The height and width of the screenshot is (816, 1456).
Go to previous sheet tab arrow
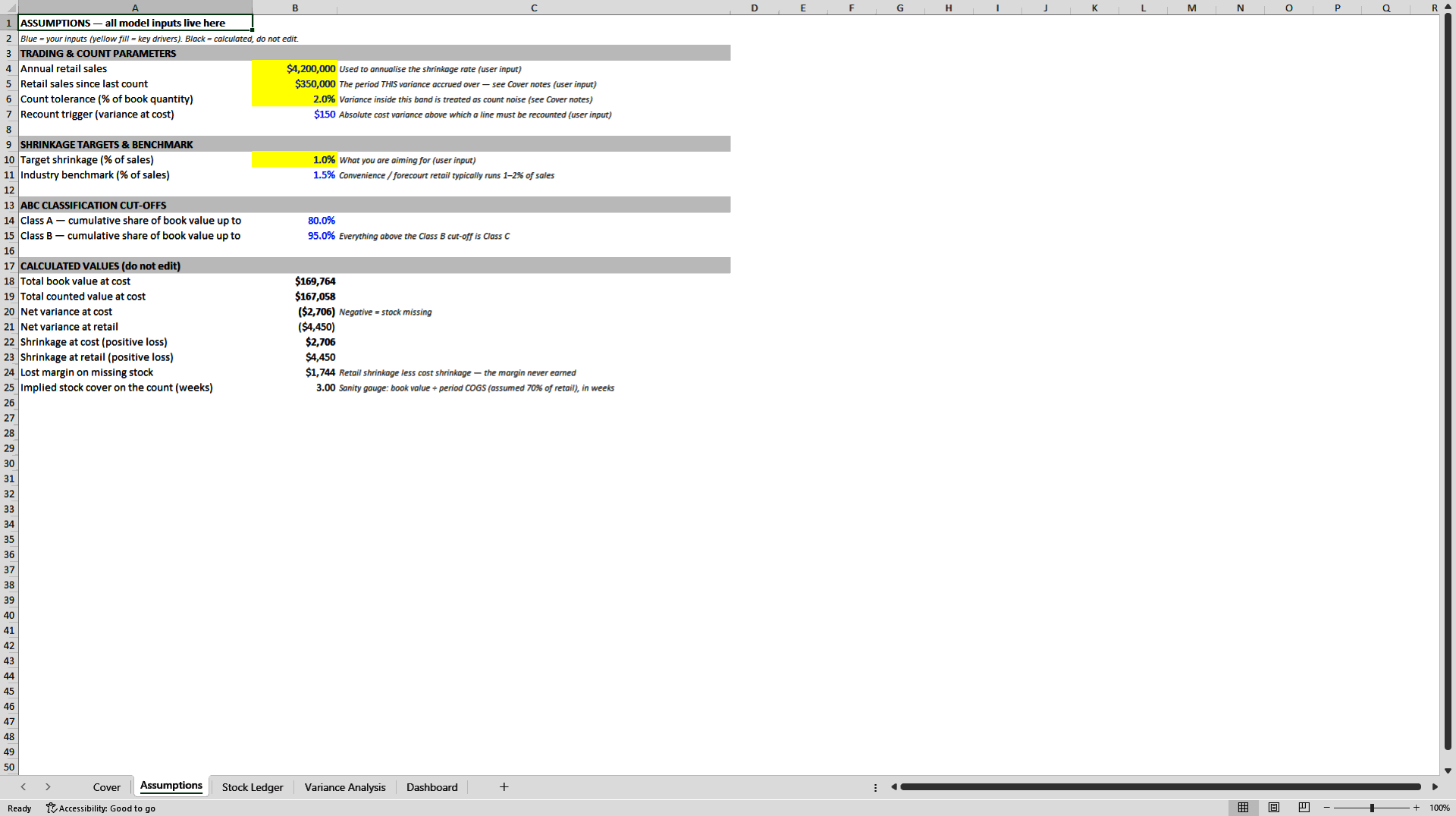(x=24, y=787)
